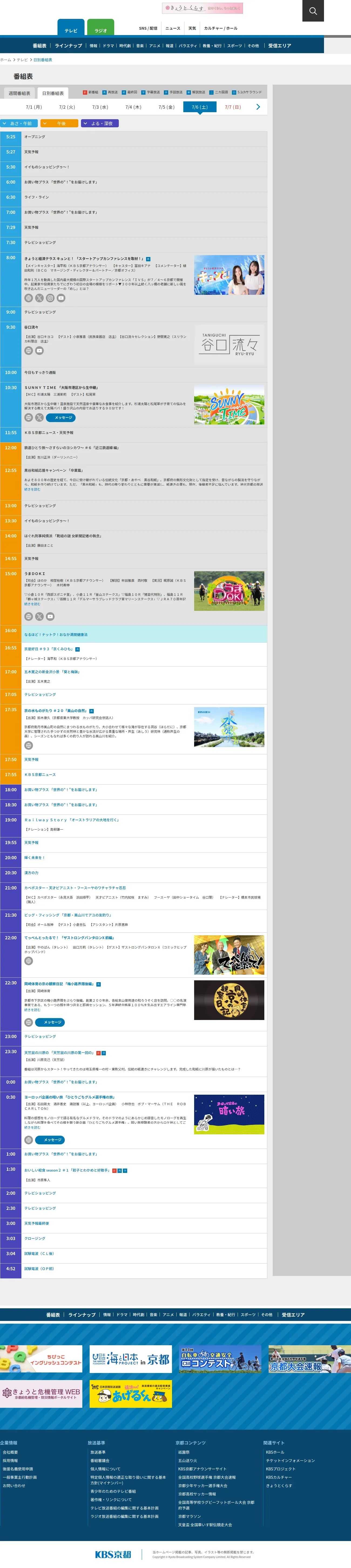Select the 7/1 (月) date tab
This screenshot has height=1568, width=351.
coord(33,107)
